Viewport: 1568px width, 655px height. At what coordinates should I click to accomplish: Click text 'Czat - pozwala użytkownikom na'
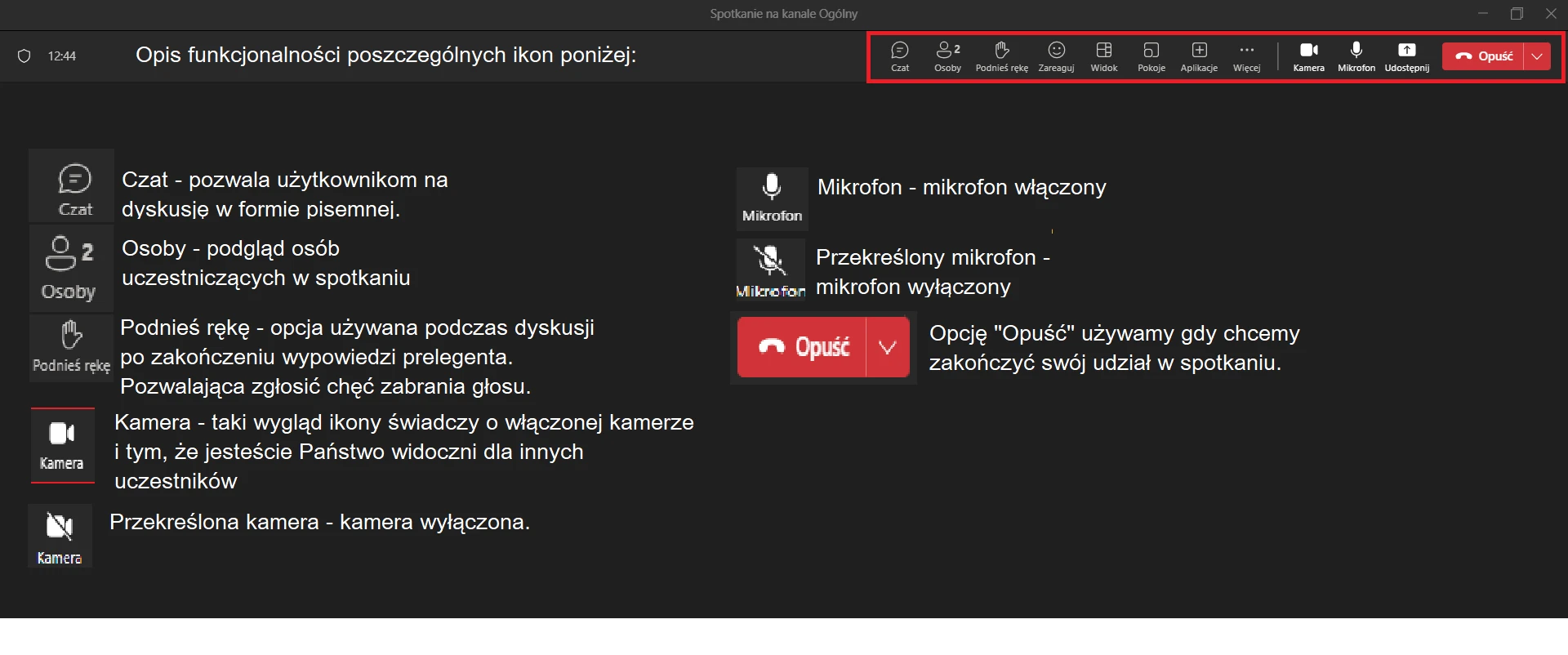pos(284,180)
